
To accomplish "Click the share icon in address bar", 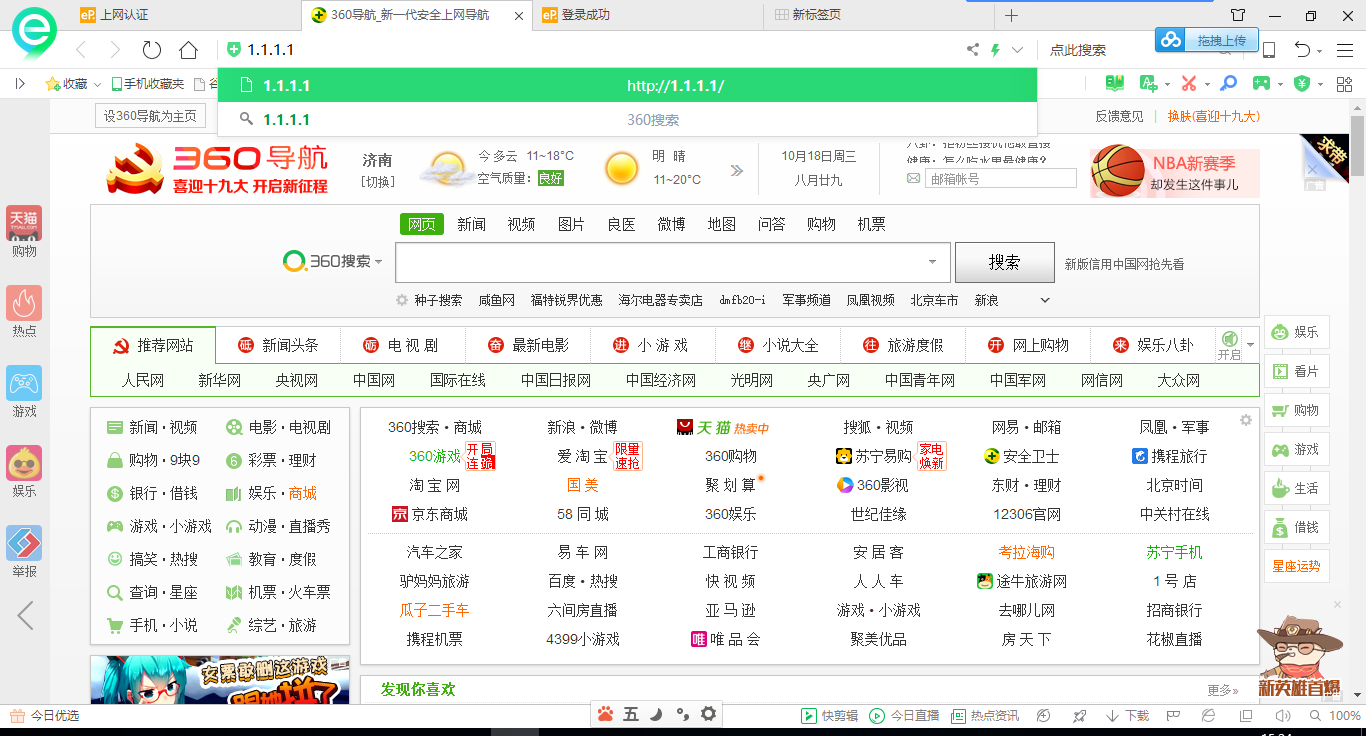I will click(x=973, y=50).
